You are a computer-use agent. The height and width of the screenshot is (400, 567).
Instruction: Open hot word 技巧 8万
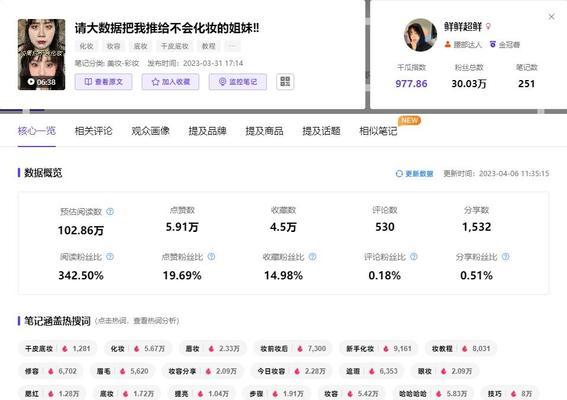click(510, 393)
